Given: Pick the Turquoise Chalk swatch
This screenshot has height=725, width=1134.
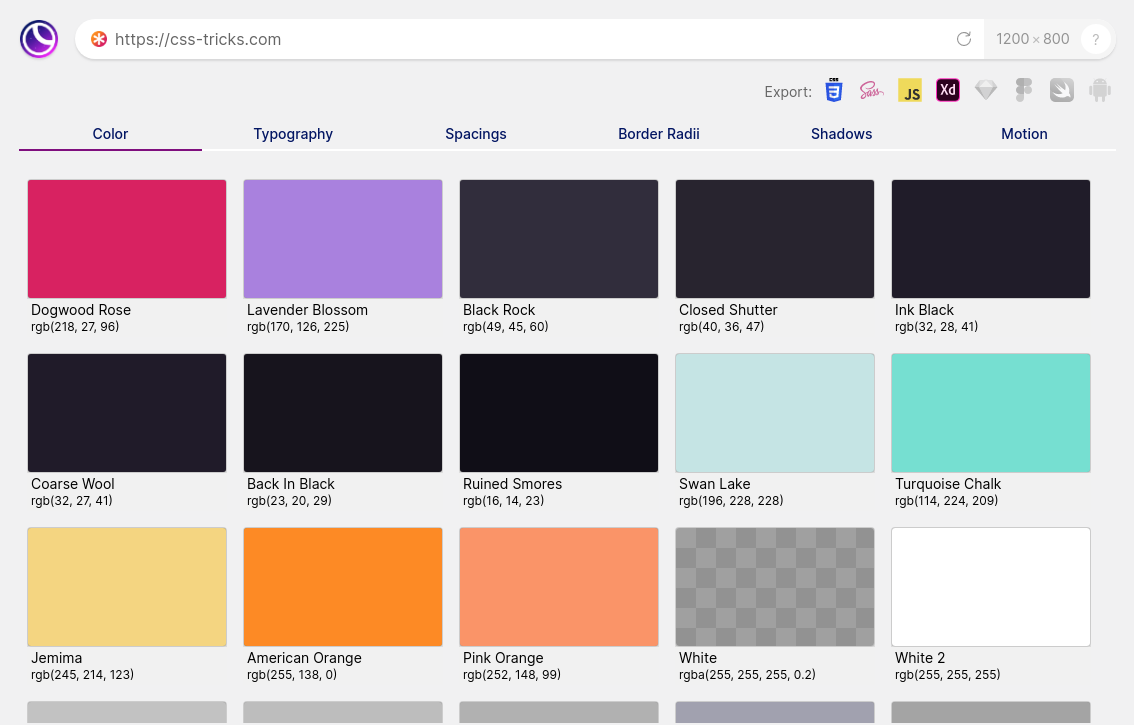Looking at the screenshot, I should click(991, 413).
